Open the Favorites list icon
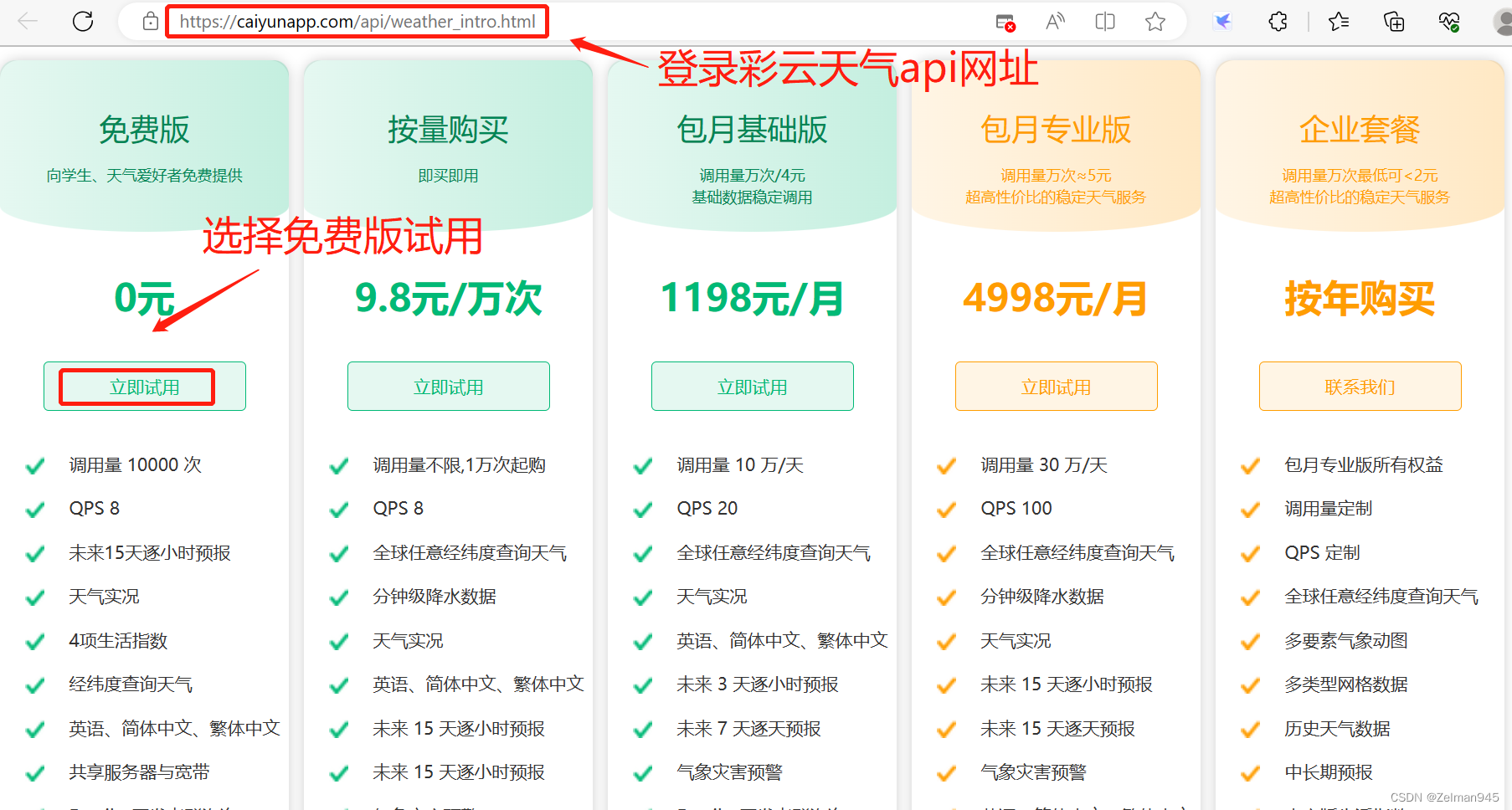Viewport: 1512px width, 810px height. (1339, 22)
